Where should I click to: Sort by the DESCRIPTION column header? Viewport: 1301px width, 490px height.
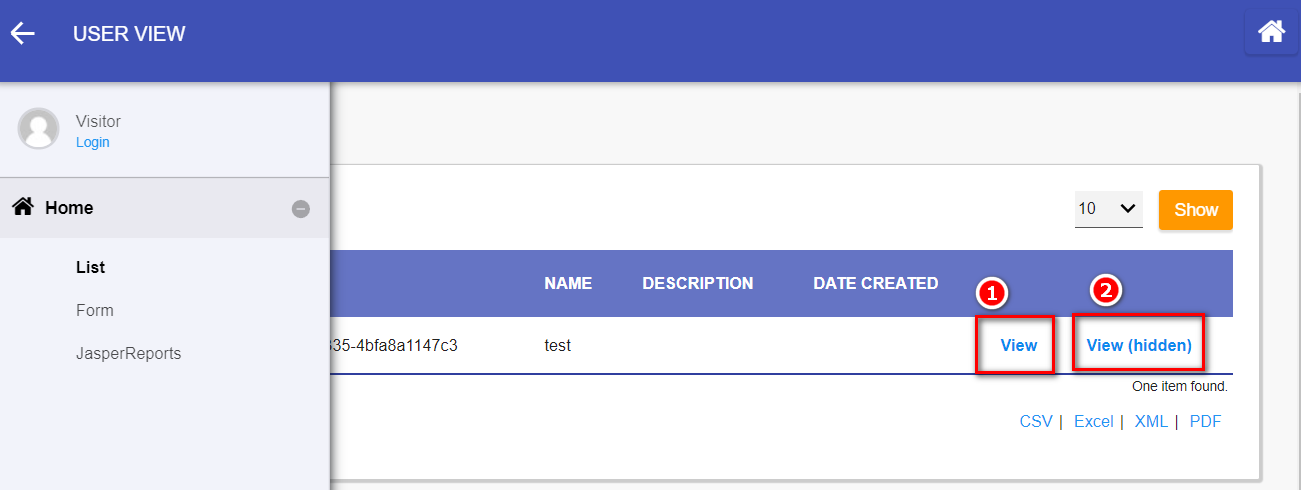[x=697, y=283]
